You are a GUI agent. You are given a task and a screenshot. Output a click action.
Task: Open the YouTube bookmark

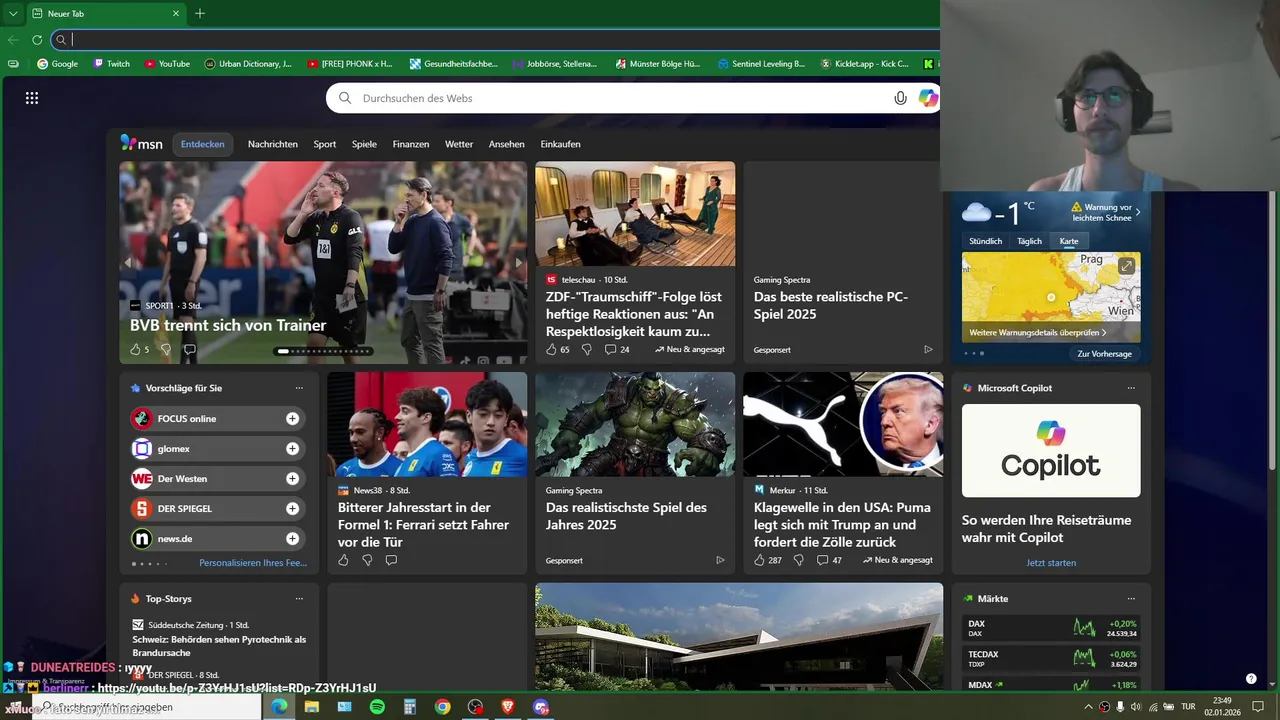tap(167, 64)
